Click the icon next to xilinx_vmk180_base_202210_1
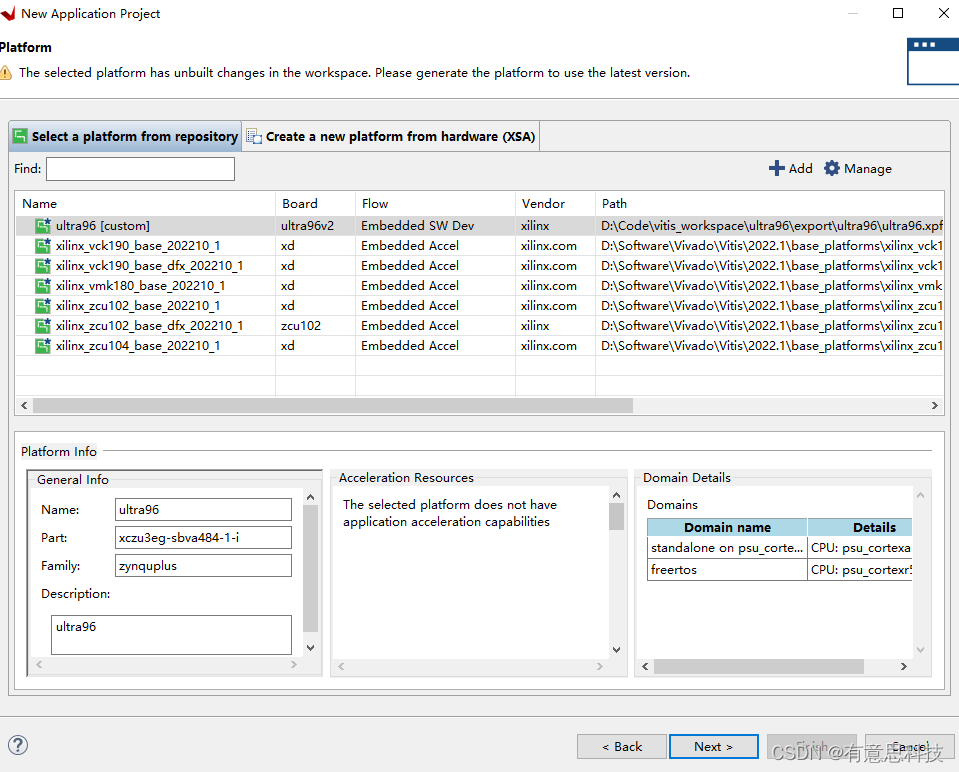 tap(43, 286)
